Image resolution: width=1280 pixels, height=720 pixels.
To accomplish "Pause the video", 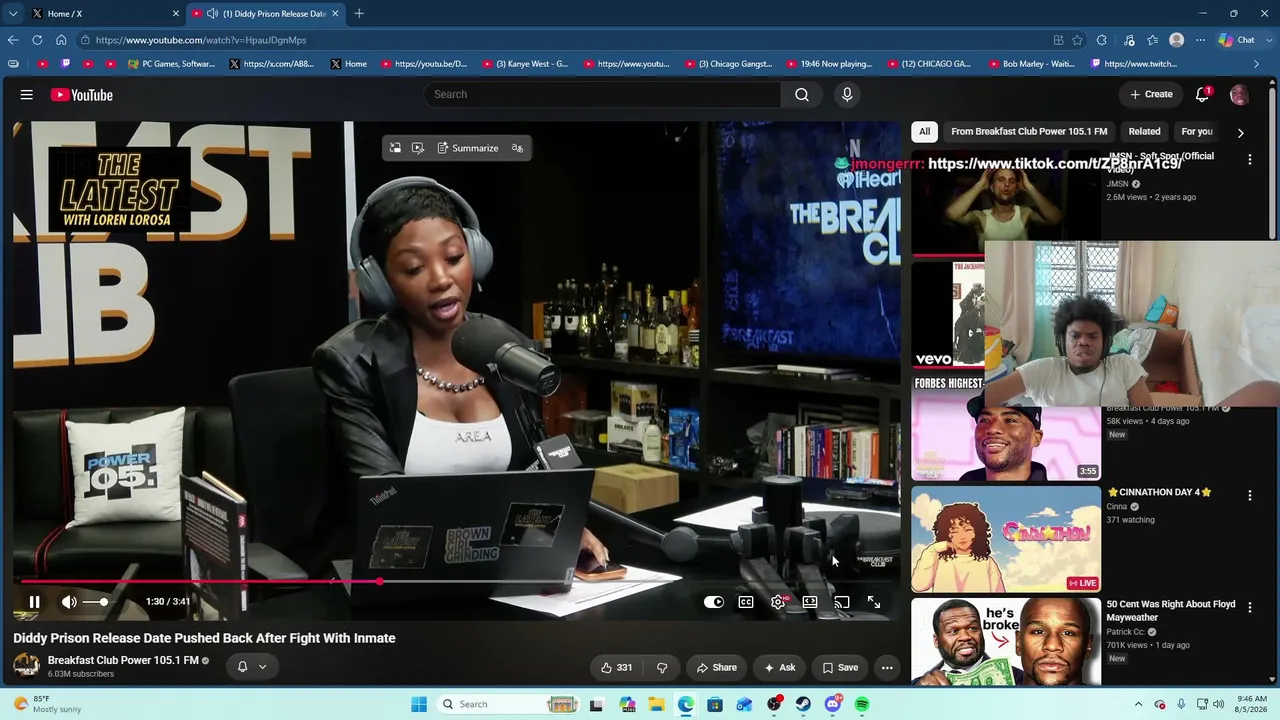I will (x=34, y=602).
